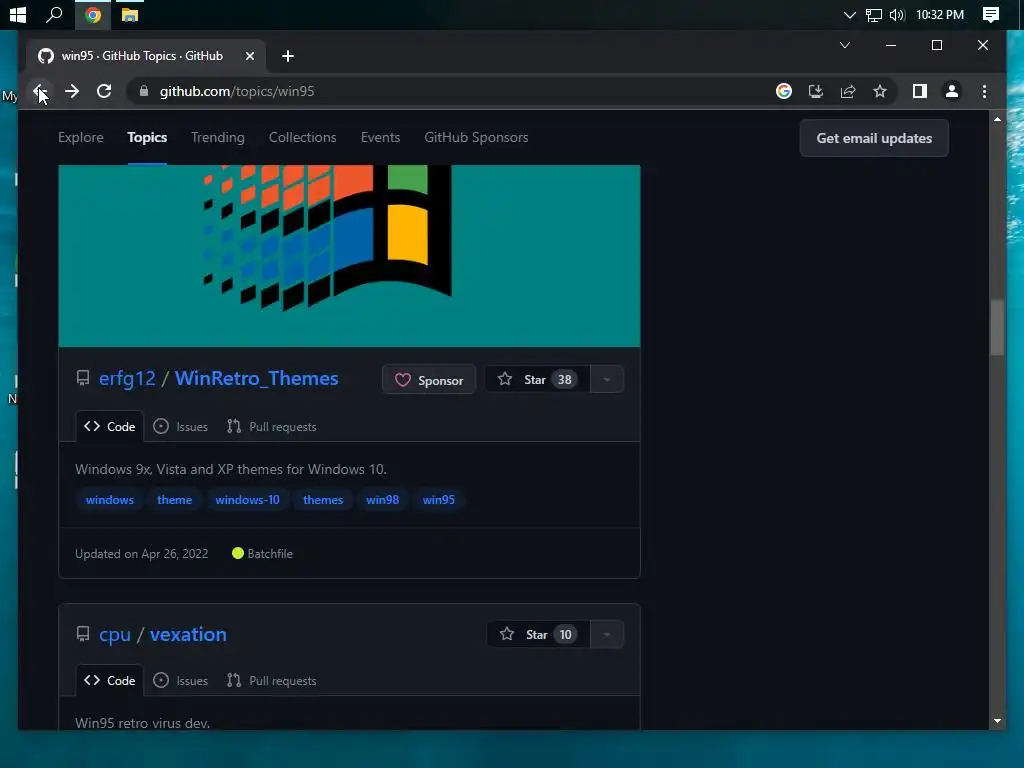
Task: Click the windows topic tag
Action: (109, 500)
